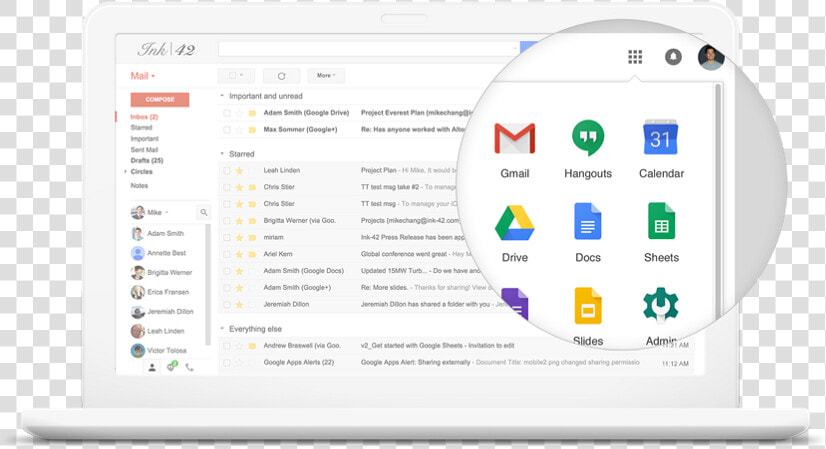Collapse the 'Important and unread' section
This screenshot has width=826, height=449.
tap(222, 96)
